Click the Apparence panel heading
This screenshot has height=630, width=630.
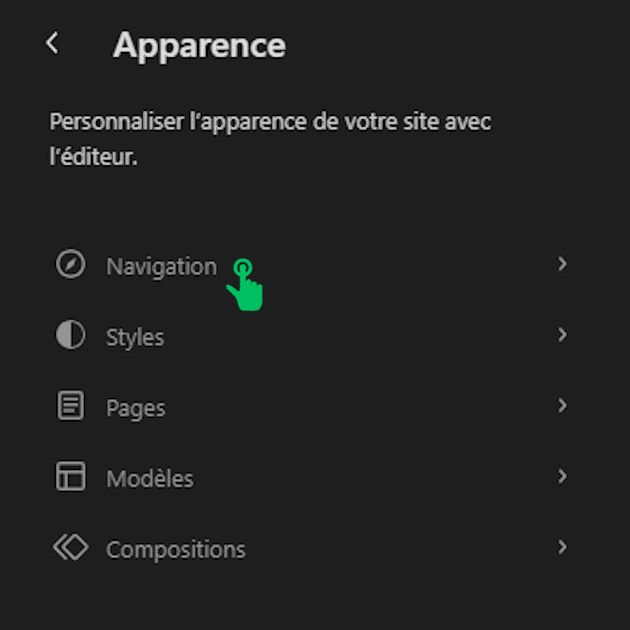tap(199, 45)
